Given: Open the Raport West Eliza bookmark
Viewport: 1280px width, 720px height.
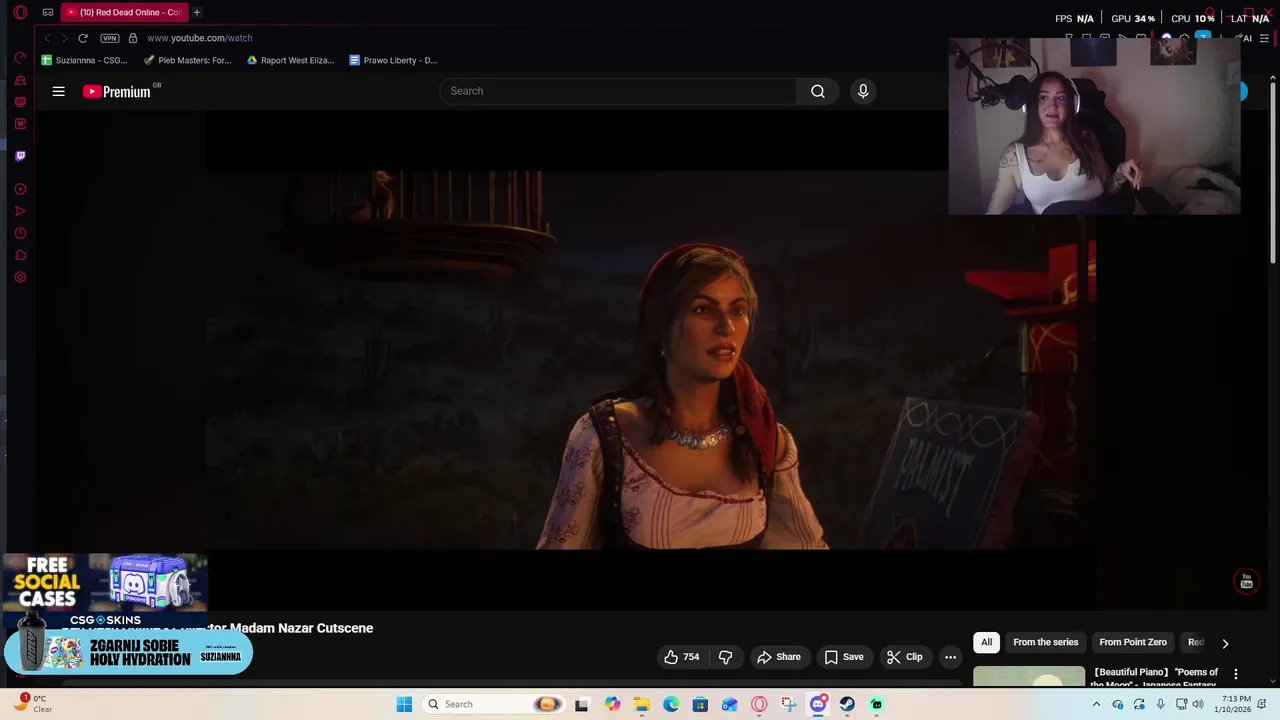Looking at the screenshot, I should 291,60.
